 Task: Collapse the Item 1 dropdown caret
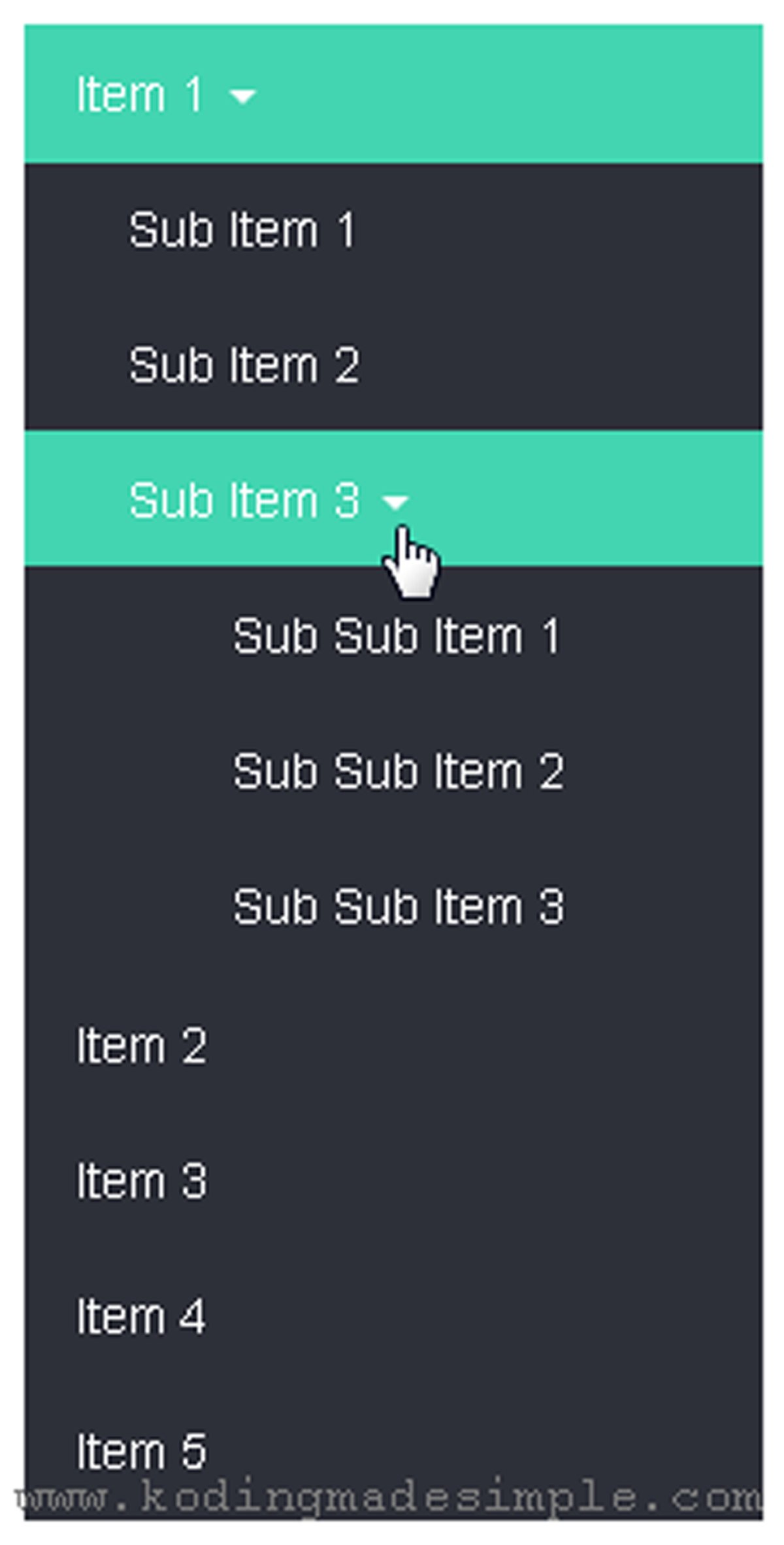click(243, 97)
